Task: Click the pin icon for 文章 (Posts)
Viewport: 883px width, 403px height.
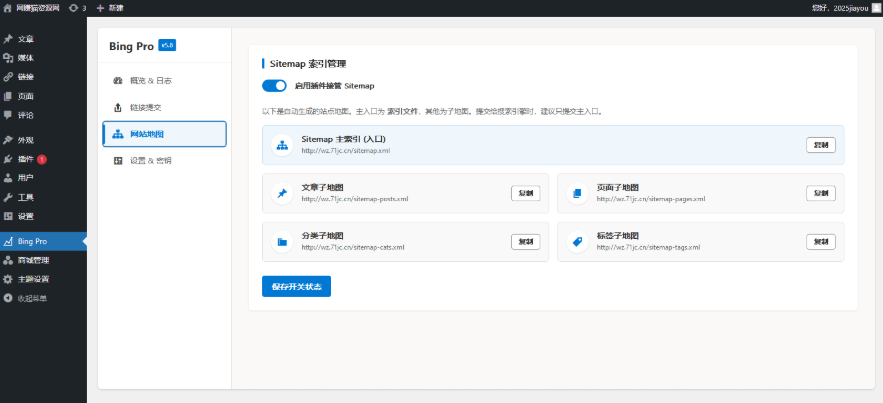Action: (x=8, y=39)
